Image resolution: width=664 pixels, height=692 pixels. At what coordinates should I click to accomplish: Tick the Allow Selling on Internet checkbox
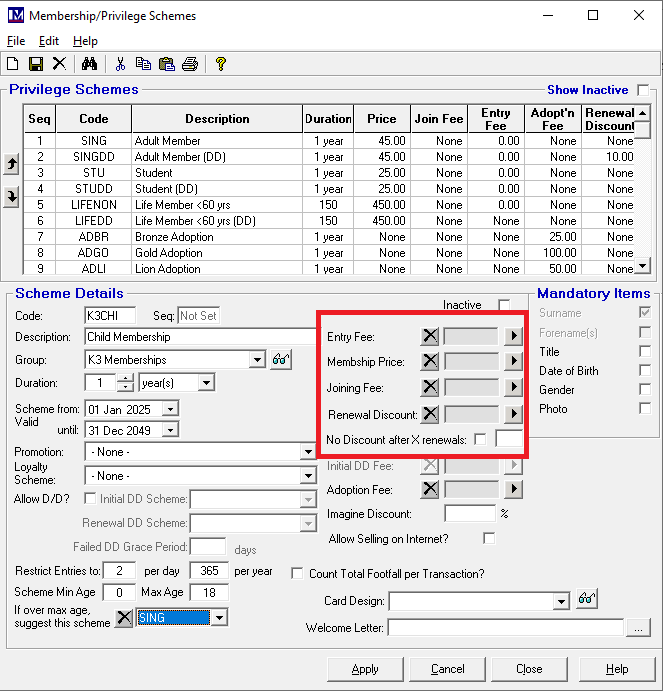click(x=489, y=539)
